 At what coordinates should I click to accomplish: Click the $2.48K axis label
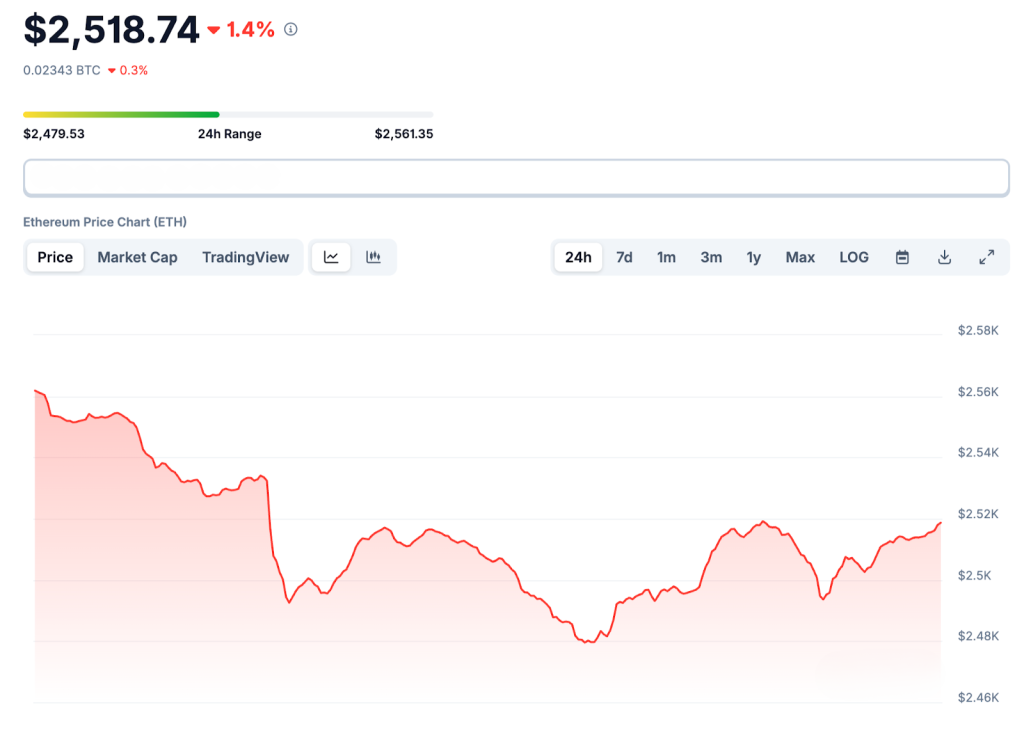[978, 636]
